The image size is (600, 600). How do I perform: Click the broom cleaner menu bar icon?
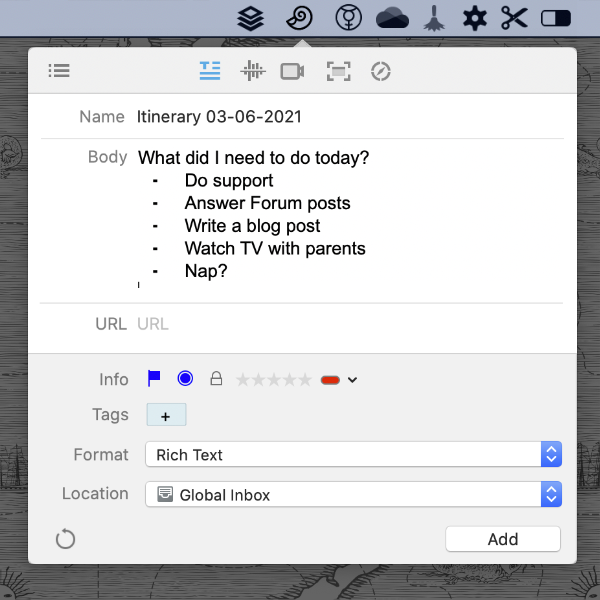tap(434, 18)
